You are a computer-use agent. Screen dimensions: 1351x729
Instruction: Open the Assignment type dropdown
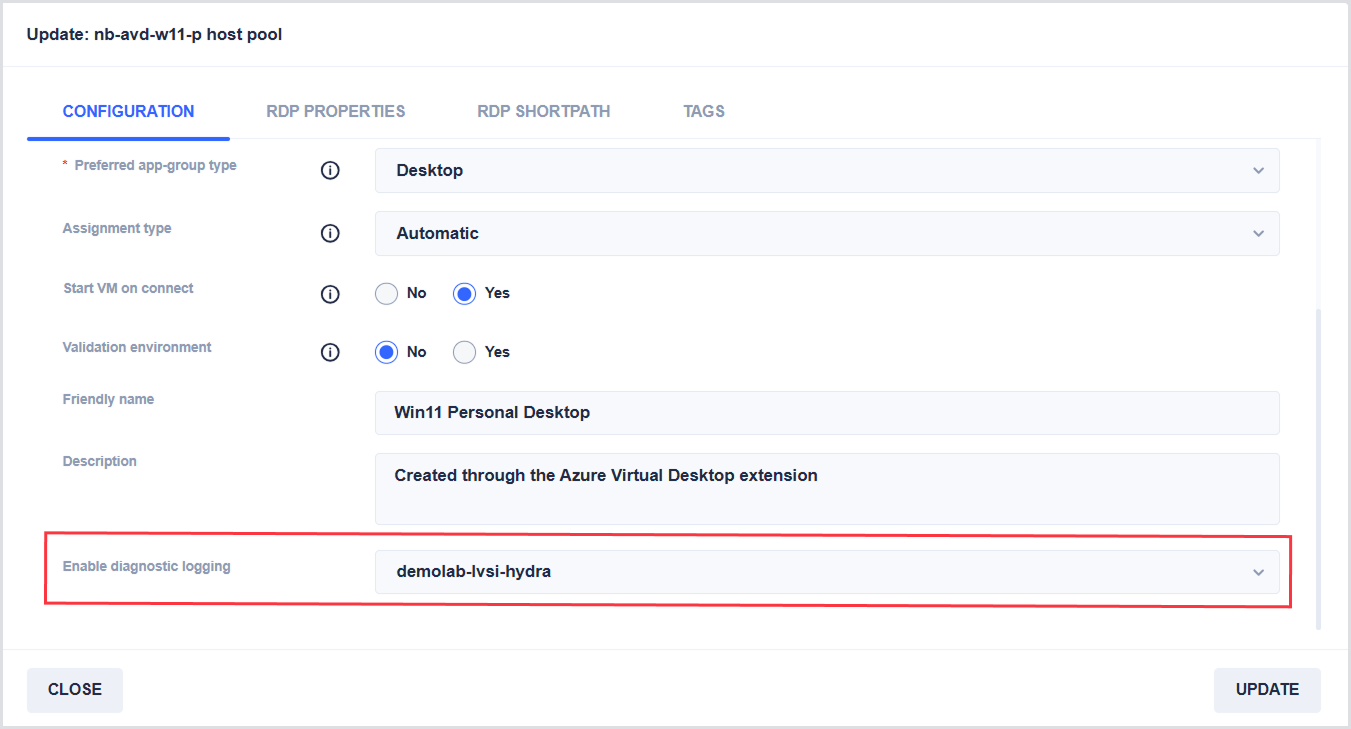[x=827, y=233]
